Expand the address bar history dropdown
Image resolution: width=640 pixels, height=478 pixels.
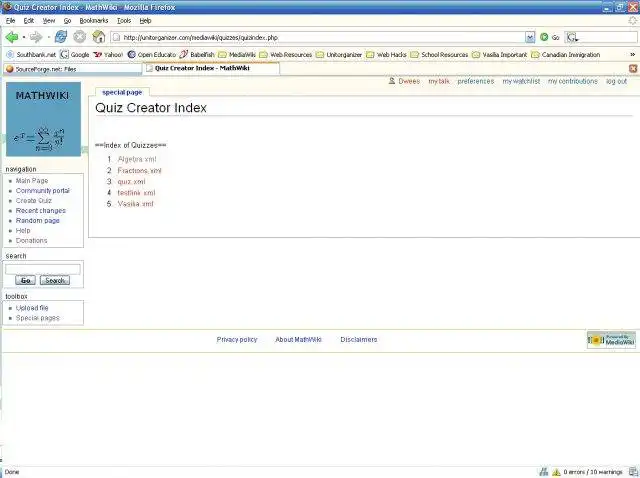point(530,37)
